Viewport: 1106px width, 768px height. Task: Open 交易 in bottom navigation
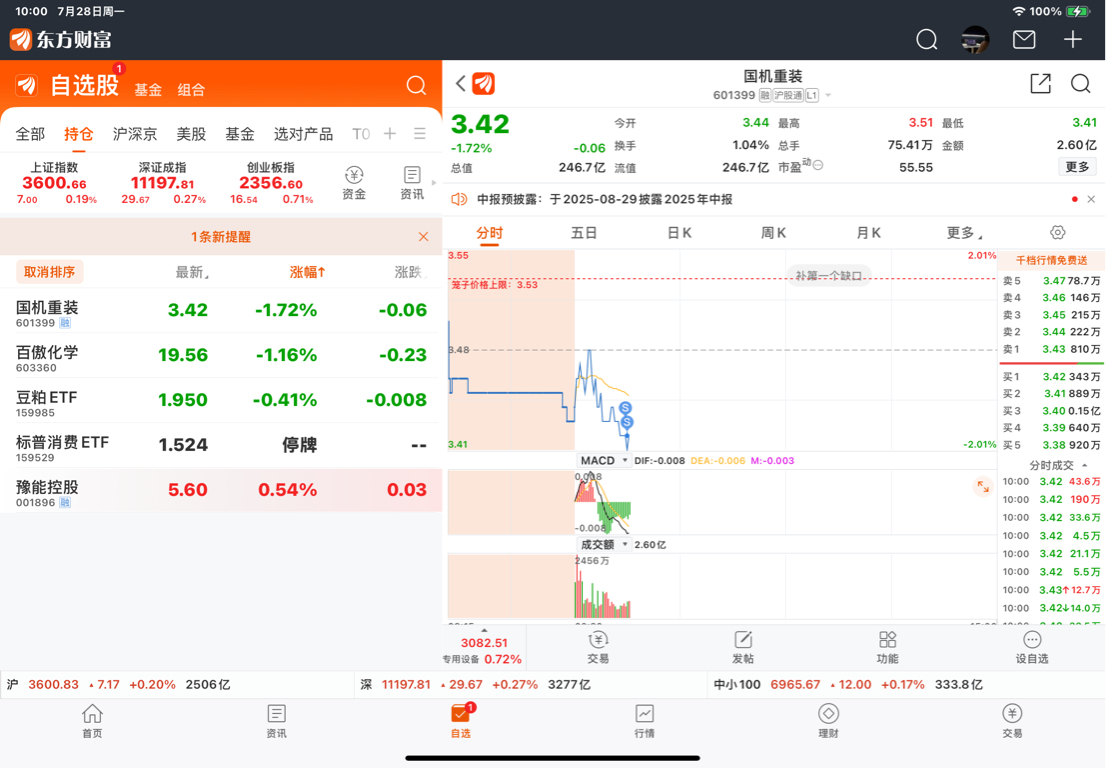point(1012,721)
